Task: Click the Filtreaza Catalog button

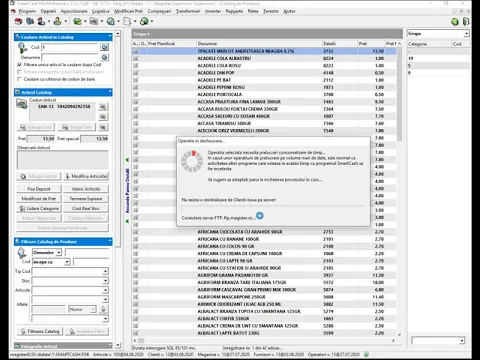Action: click(40, 331)
